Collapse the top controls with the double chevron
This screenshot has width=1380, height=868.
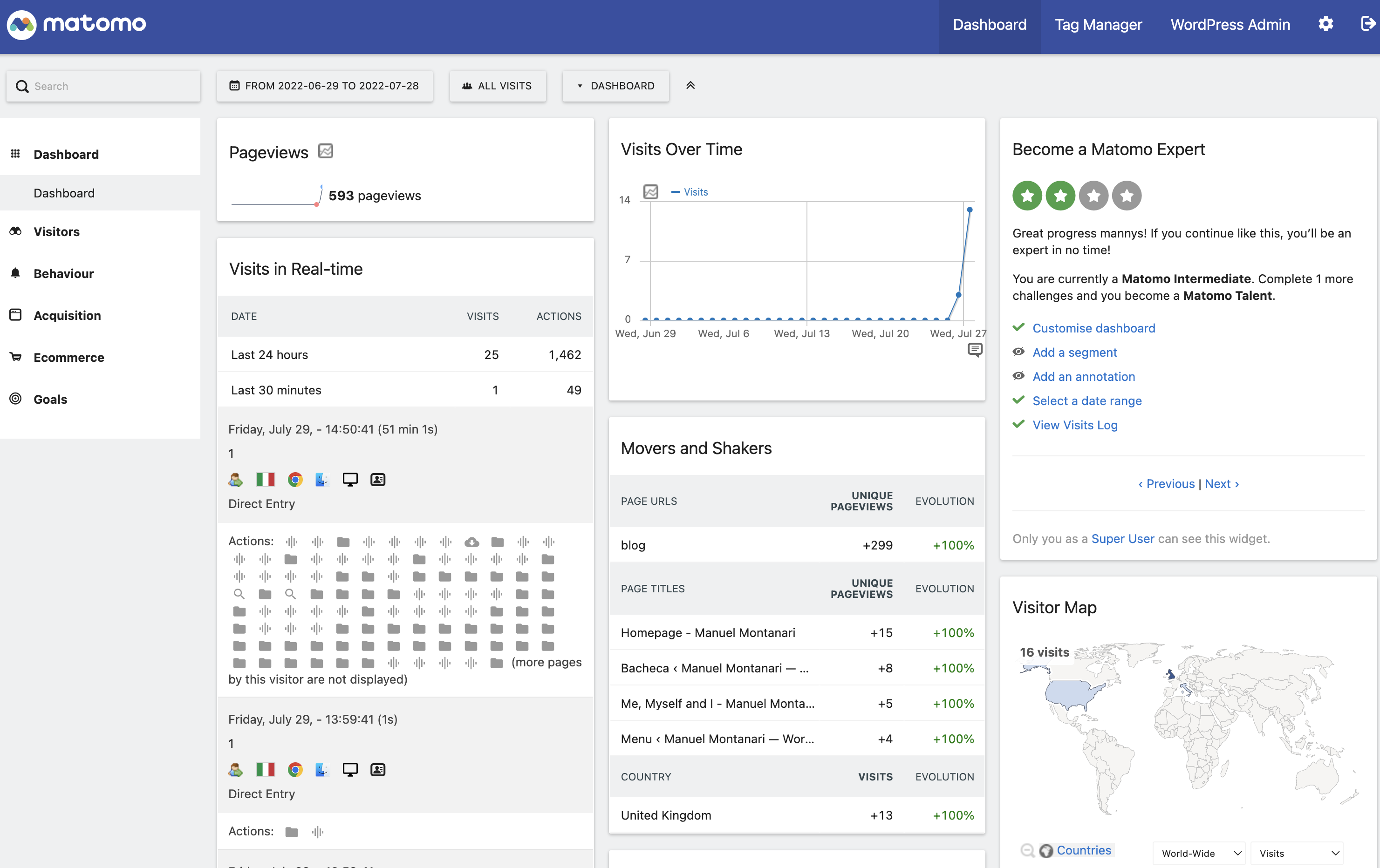point(690,86)
